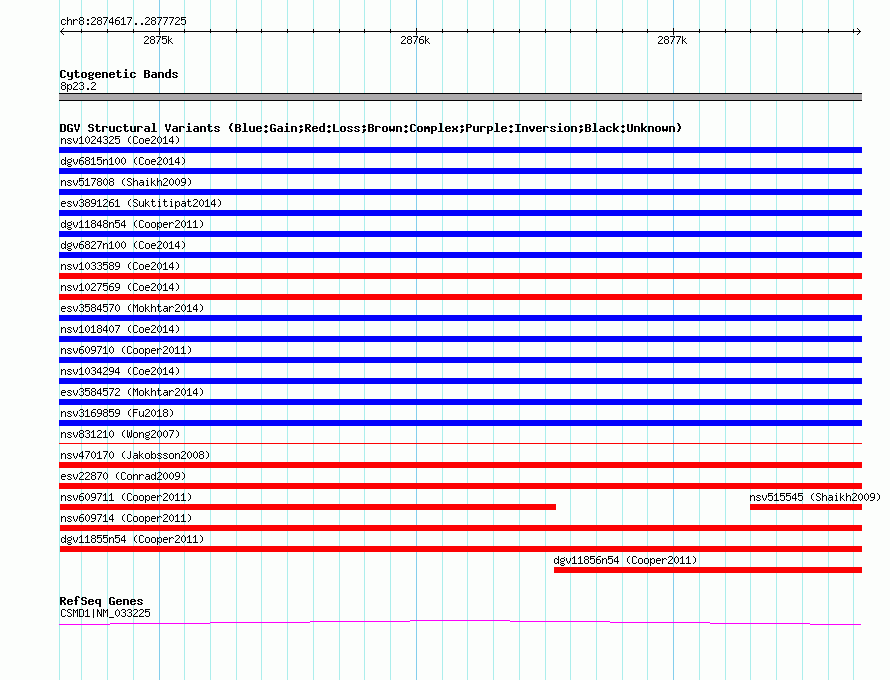The width and height of the screenshot is (890, 680).
Task: Click thin red line under nsv831210
Action: pyautogui.click(x=460, y=443)
